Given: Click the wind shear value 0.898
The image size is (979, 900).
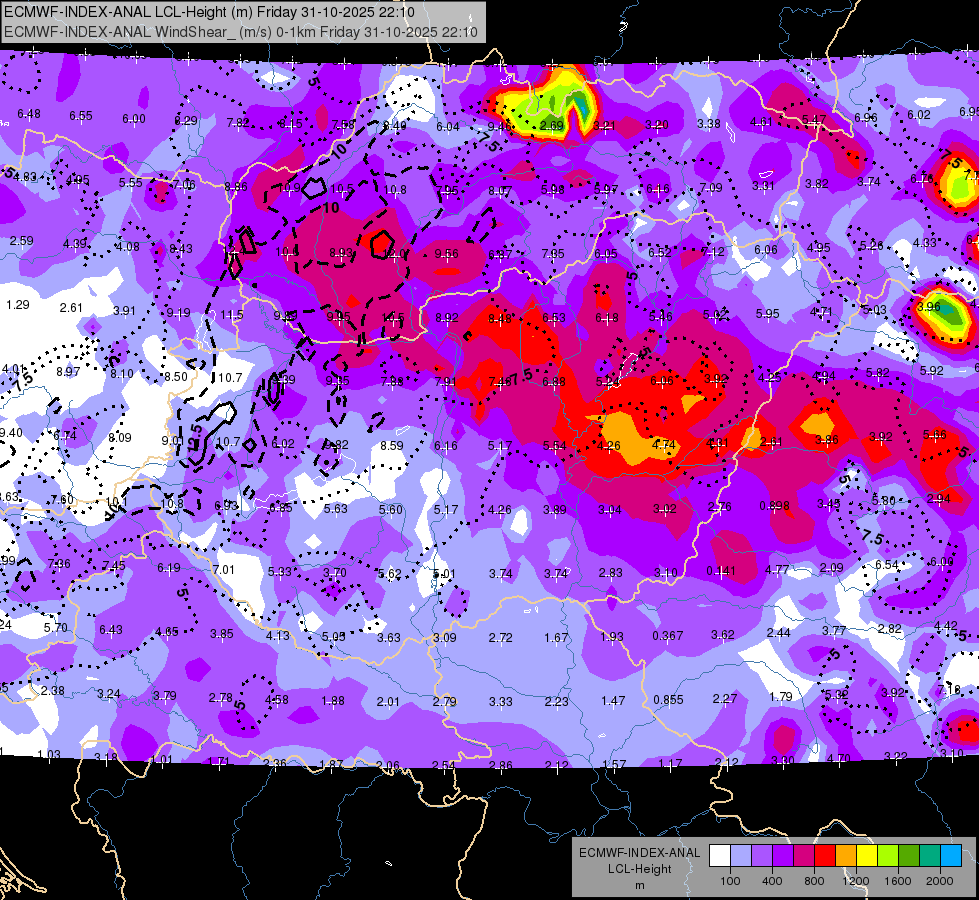Looking at the screenshot, I should point(774,506).
